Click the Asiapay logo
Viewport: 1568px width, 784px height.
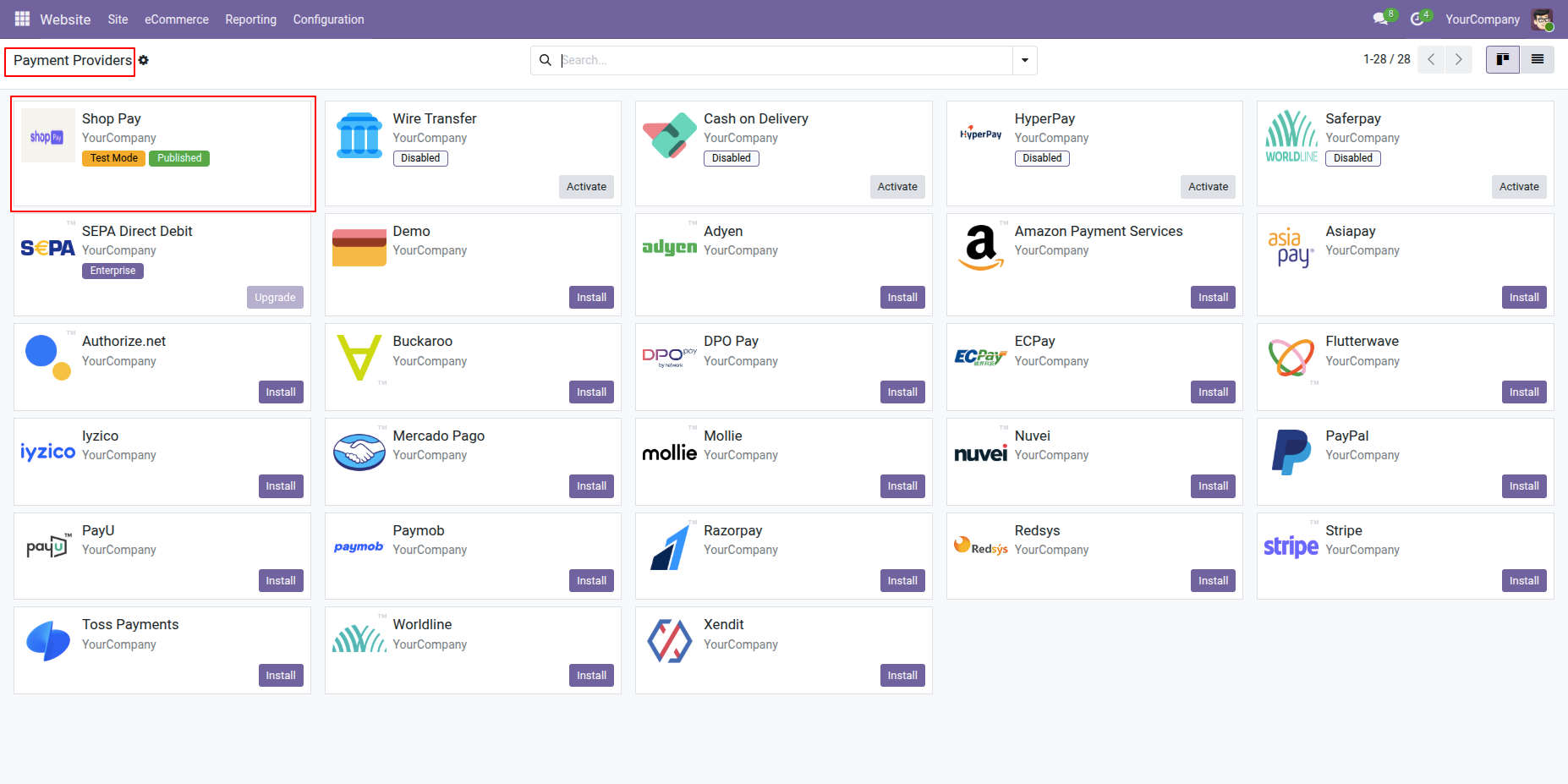click(x=1291, y=248)
